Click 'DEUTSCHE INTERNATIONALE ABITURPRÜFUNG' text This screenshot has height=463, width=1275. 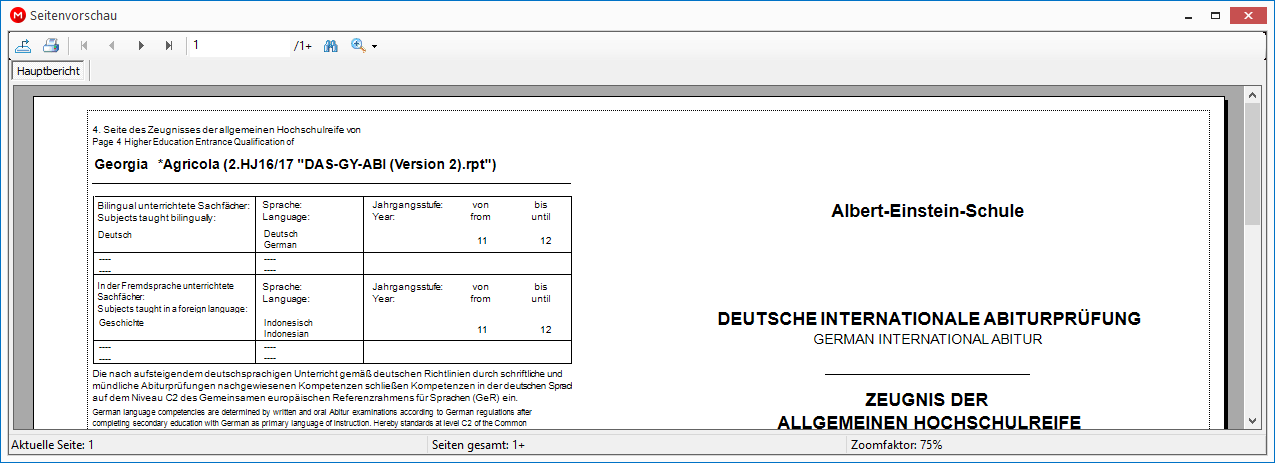point(929,319)
